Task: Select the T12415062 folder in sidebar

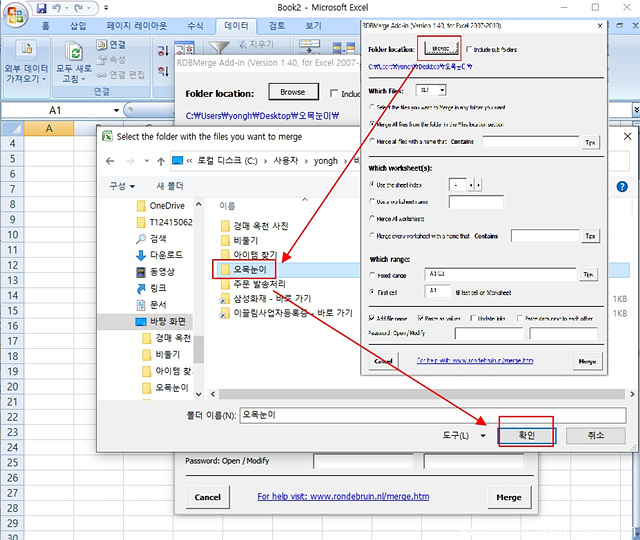Action: pos(164,222)
